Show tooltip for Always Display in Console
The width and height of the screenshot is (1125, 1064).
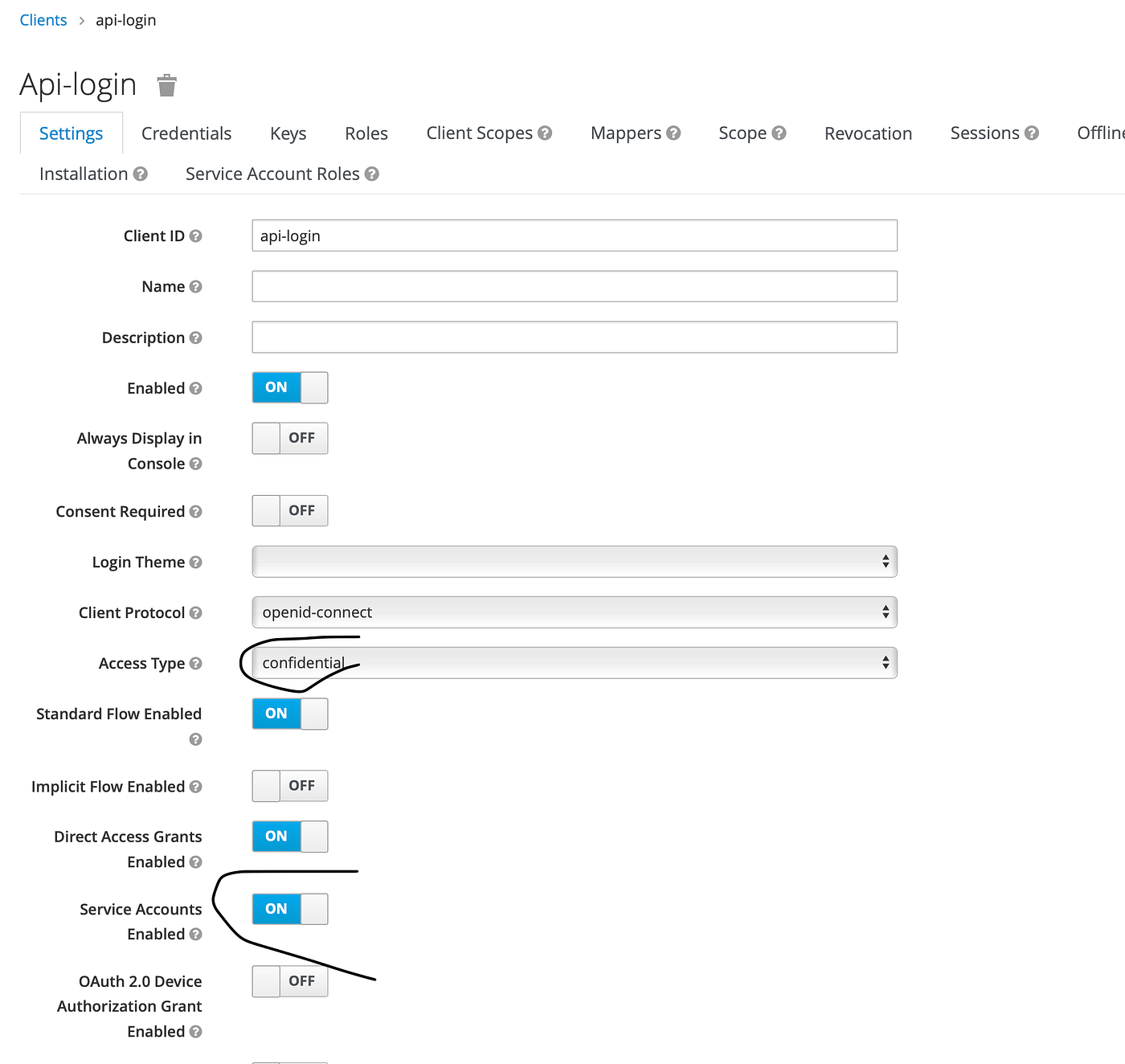click(195, 464)
